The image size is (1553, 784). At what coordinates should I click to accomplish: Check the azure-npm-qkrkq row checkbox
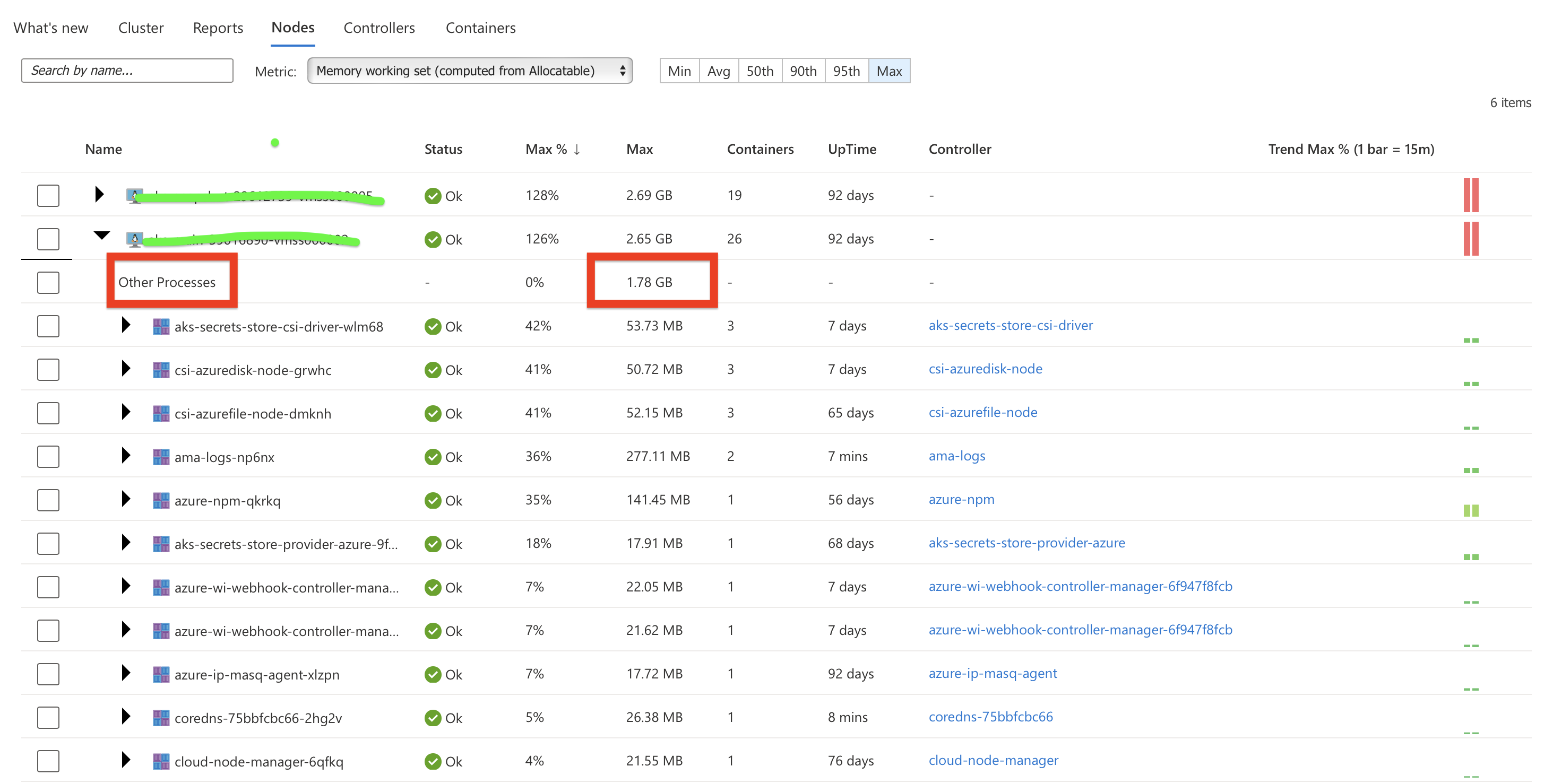[x=48, y=500]
